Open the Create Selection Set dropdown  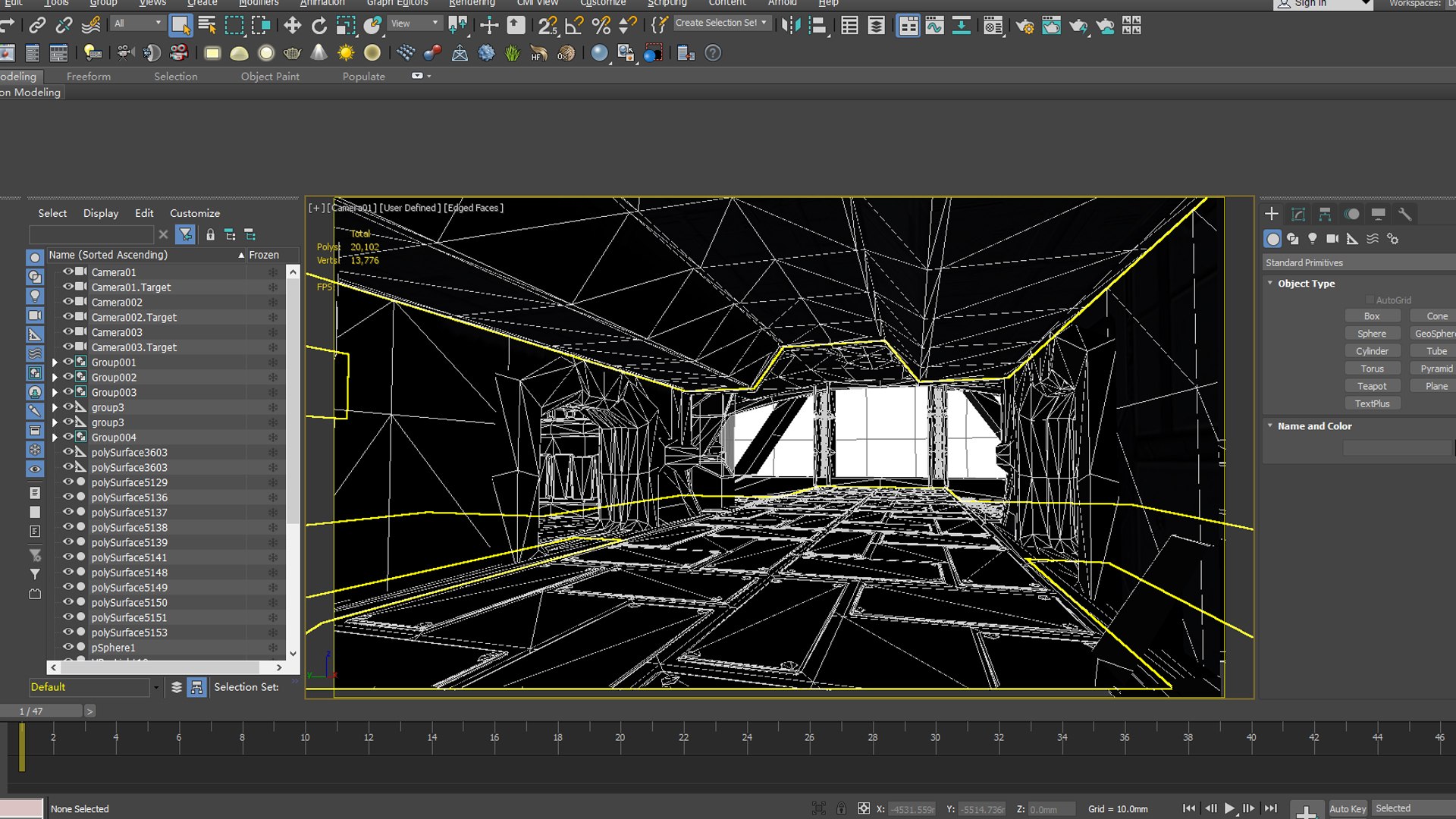click(720, 23)
